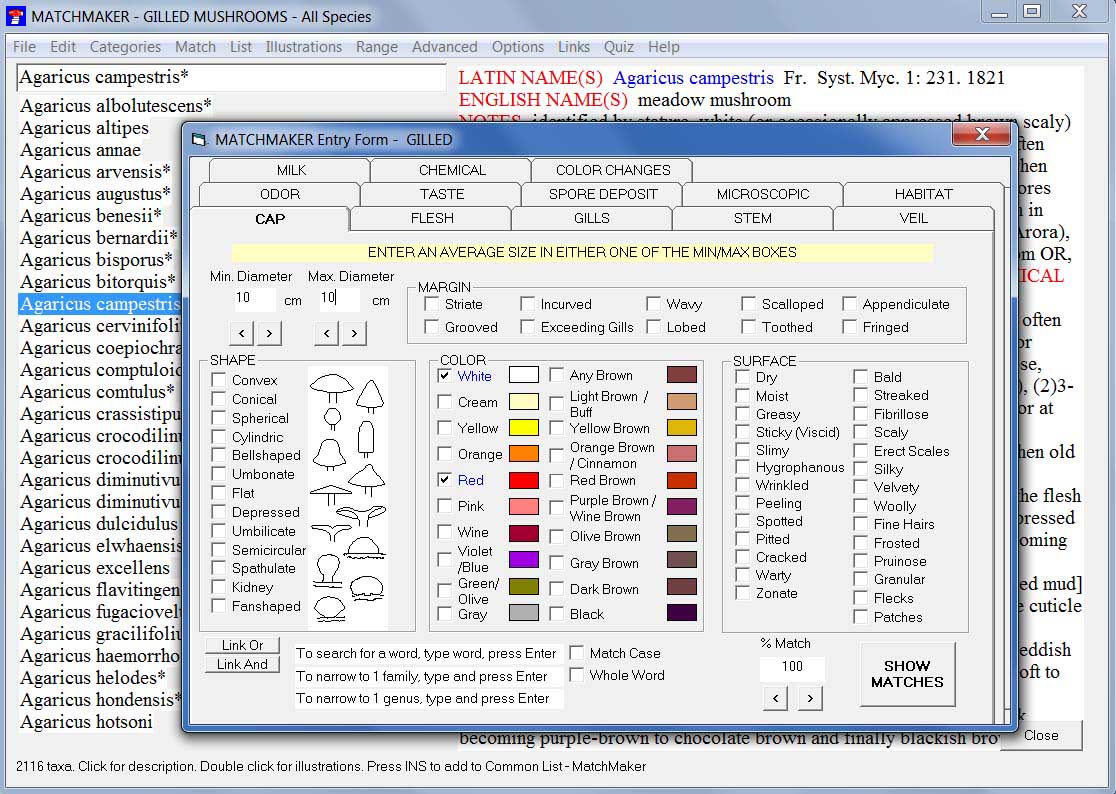Select Agaricus excellens in species list
Viewport: 1116px width, 794px height.
(x=95, y=568)
